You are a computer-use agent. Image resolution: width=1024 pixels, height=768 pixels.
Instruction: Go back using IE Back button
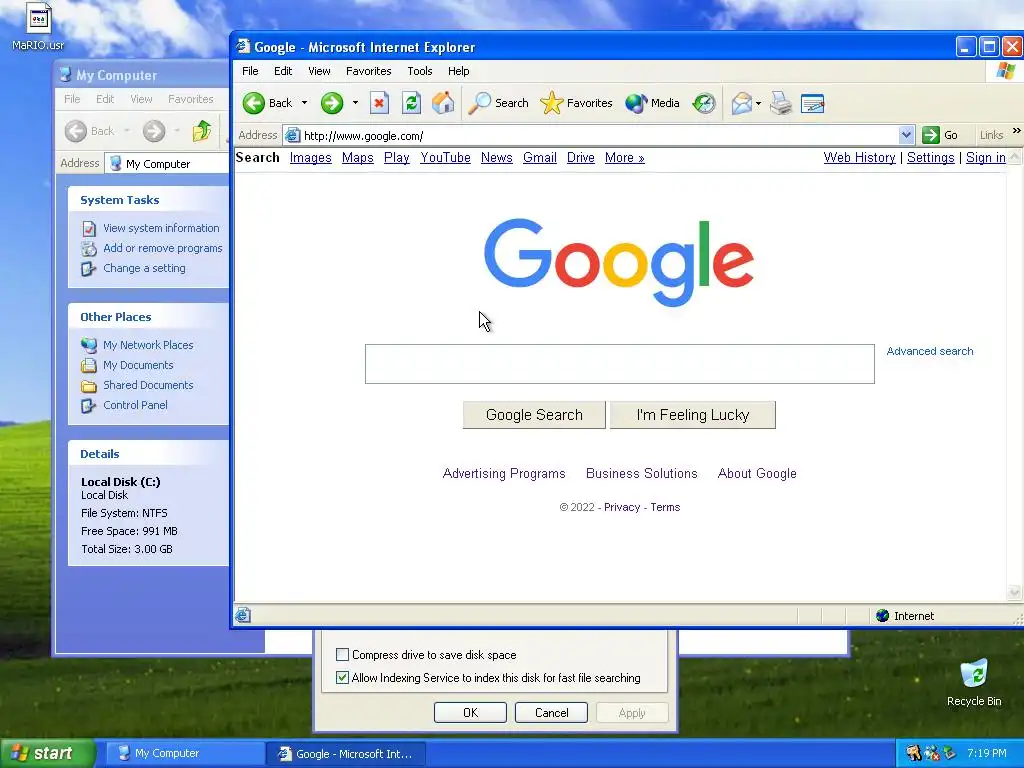click(268, 103)
